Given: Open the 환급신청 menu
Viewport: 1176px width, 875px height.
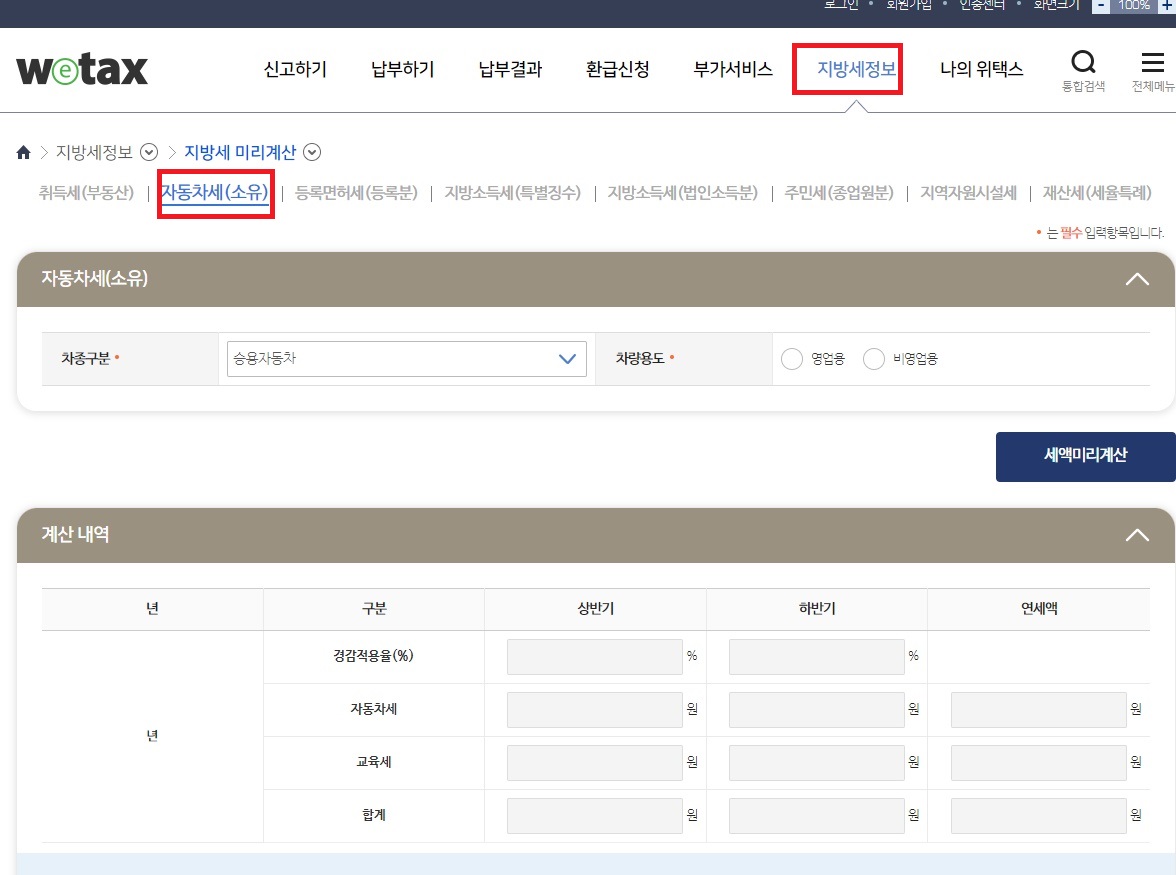Looking at the screenshot, I should tap(617, 69).
